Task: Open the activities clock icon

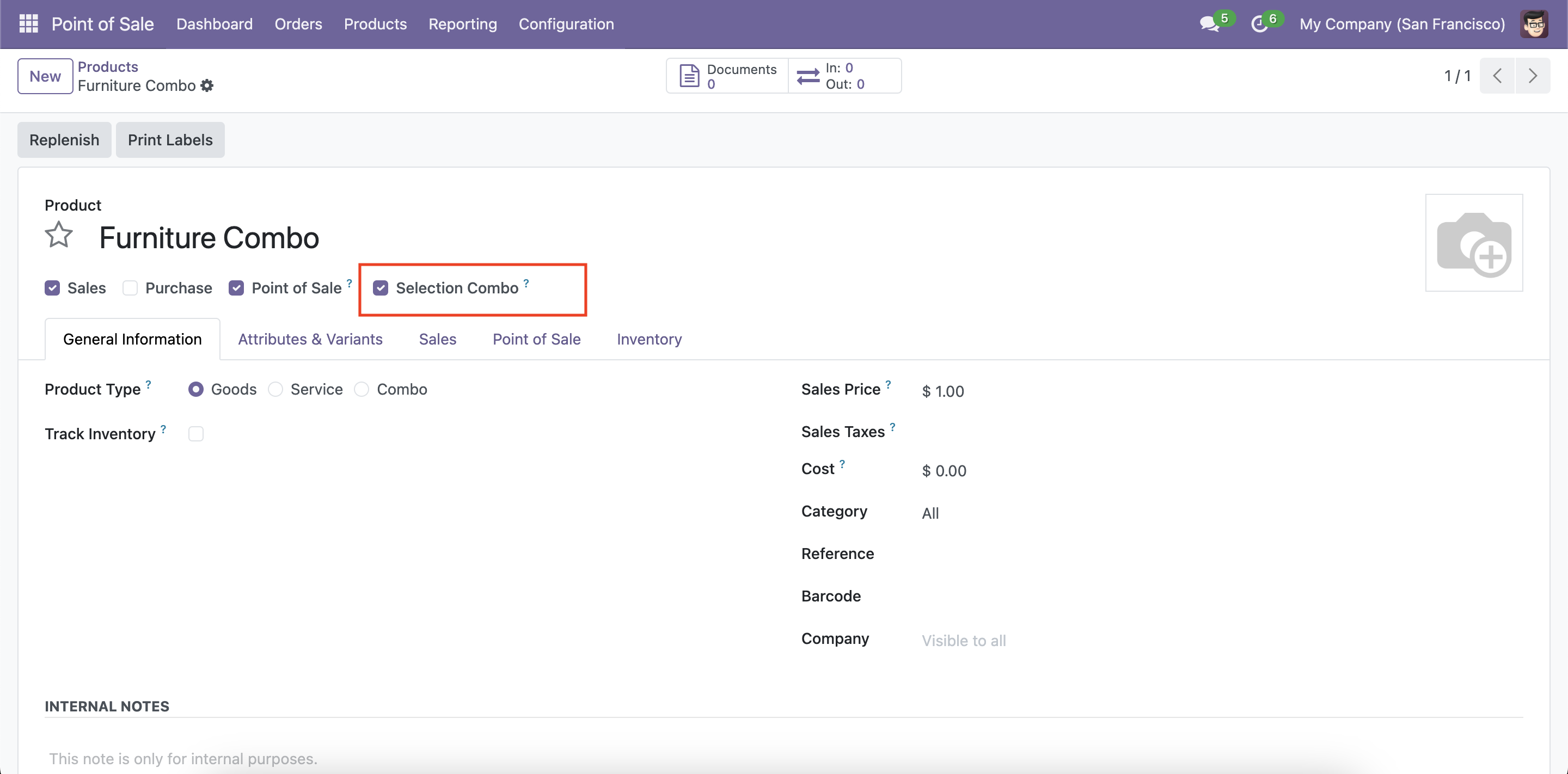Action: click(x=1258, y=24)
